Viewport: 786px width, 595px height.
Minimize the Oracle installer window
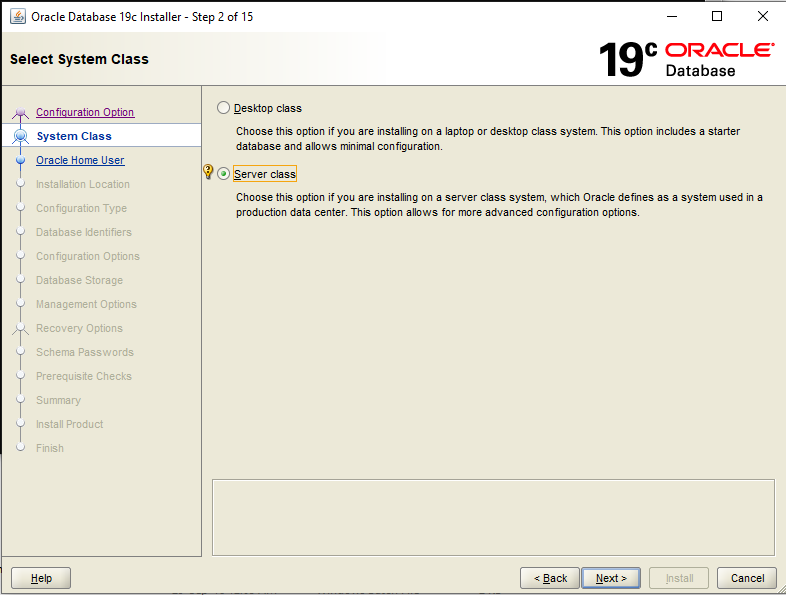(672, 17)
